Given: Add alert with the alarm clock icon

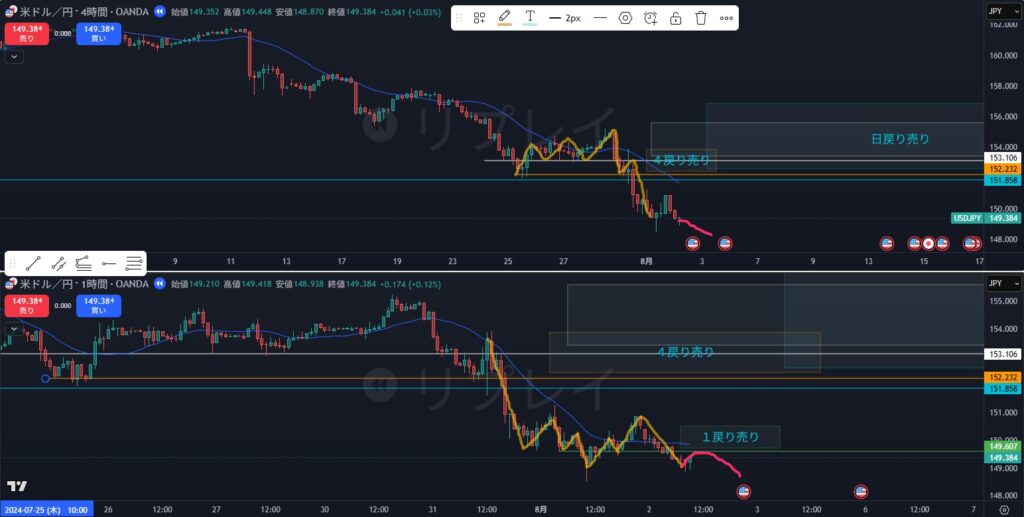Looking at the screenshot, I should click(651, 18).
